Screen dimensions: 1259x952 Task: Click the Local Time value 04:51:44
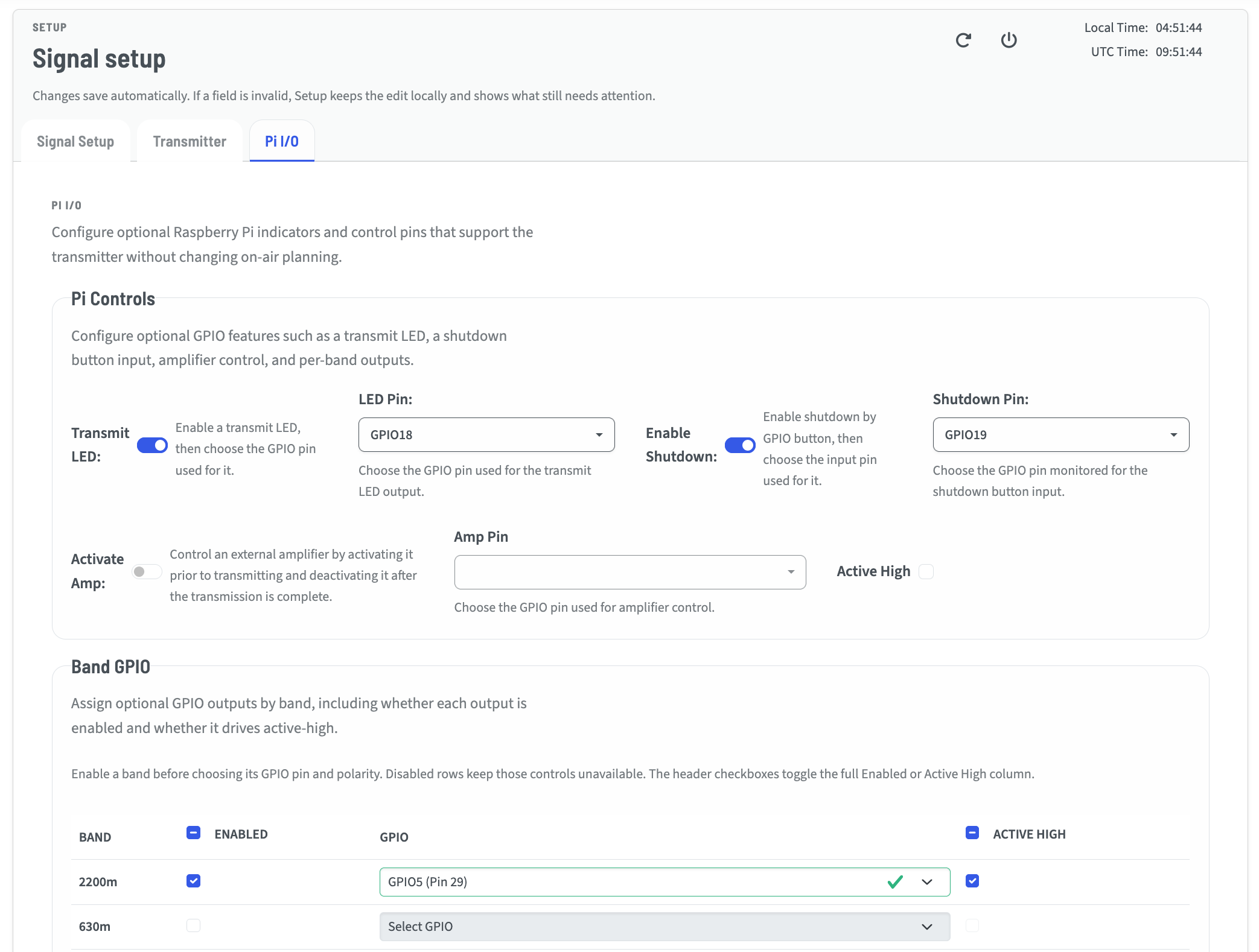tap(1179, 28)
